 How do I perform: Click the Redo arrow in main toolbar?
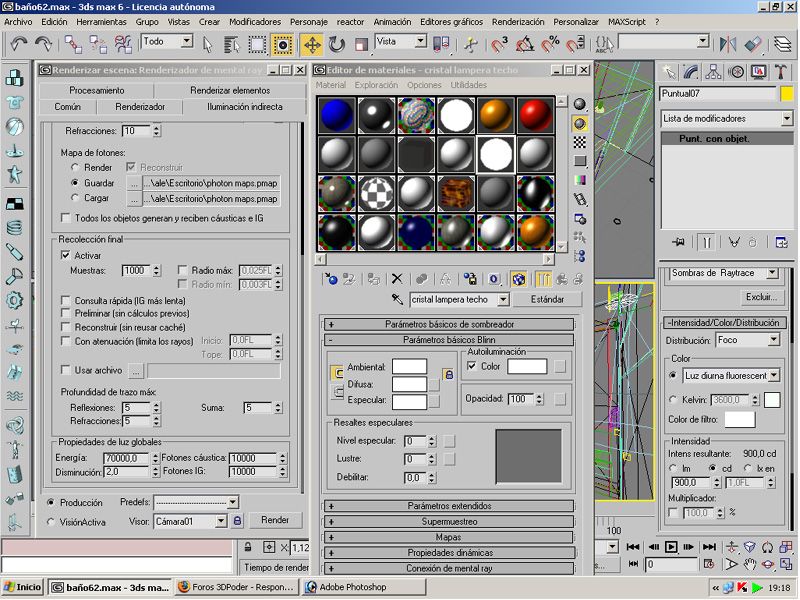(43, 44)
